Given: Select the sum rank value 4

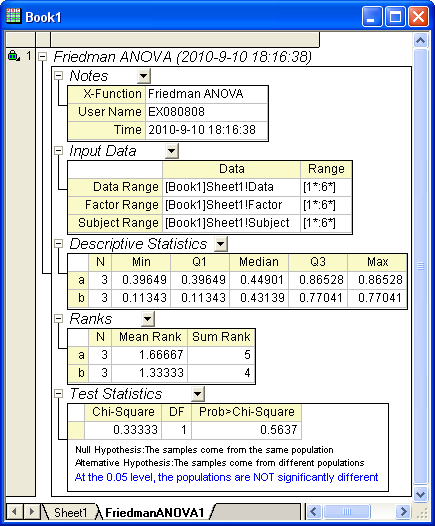Looking at the screenshot, I should [221, 373].
